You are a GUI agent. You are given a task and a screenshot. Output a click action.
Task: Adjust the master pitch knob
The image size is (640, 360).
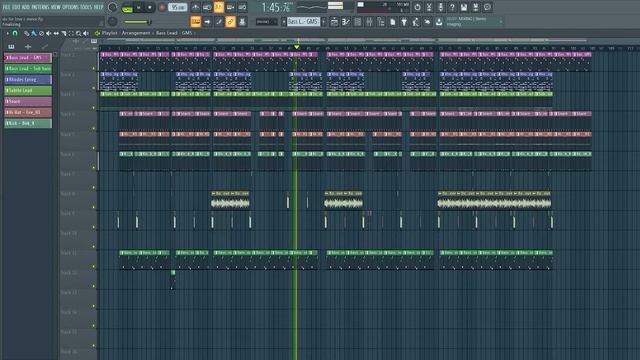coord(113,22)
